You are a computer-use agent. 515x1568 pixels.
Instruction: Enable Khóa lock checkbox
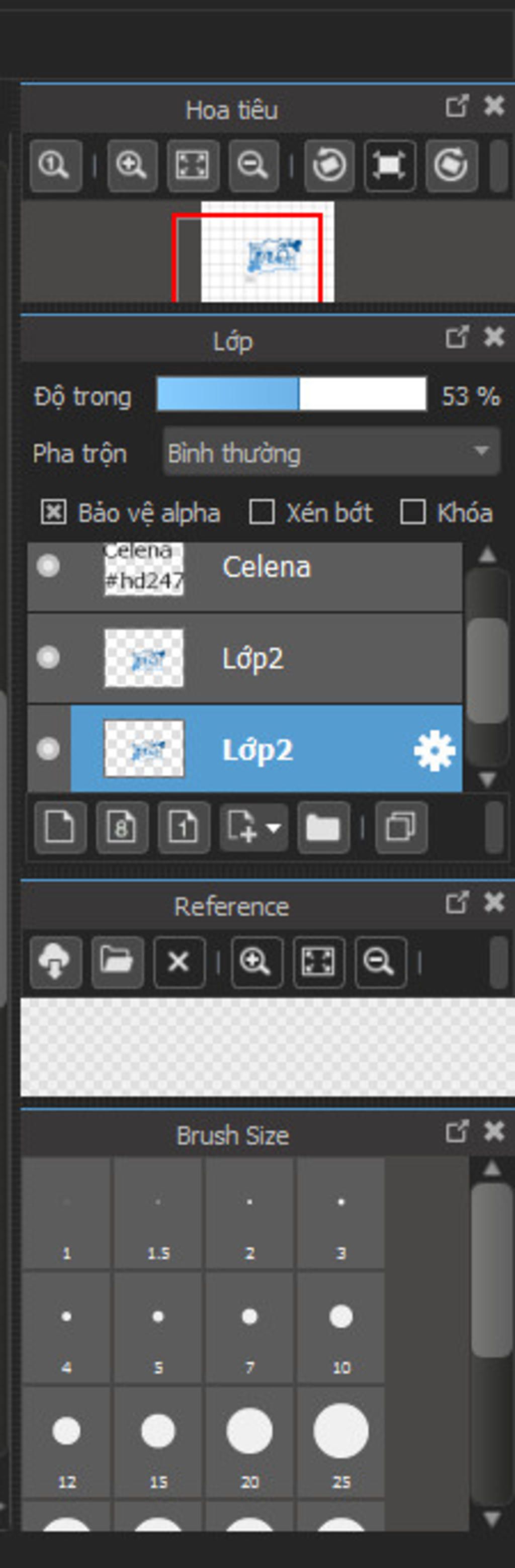(x=413, y=512)
